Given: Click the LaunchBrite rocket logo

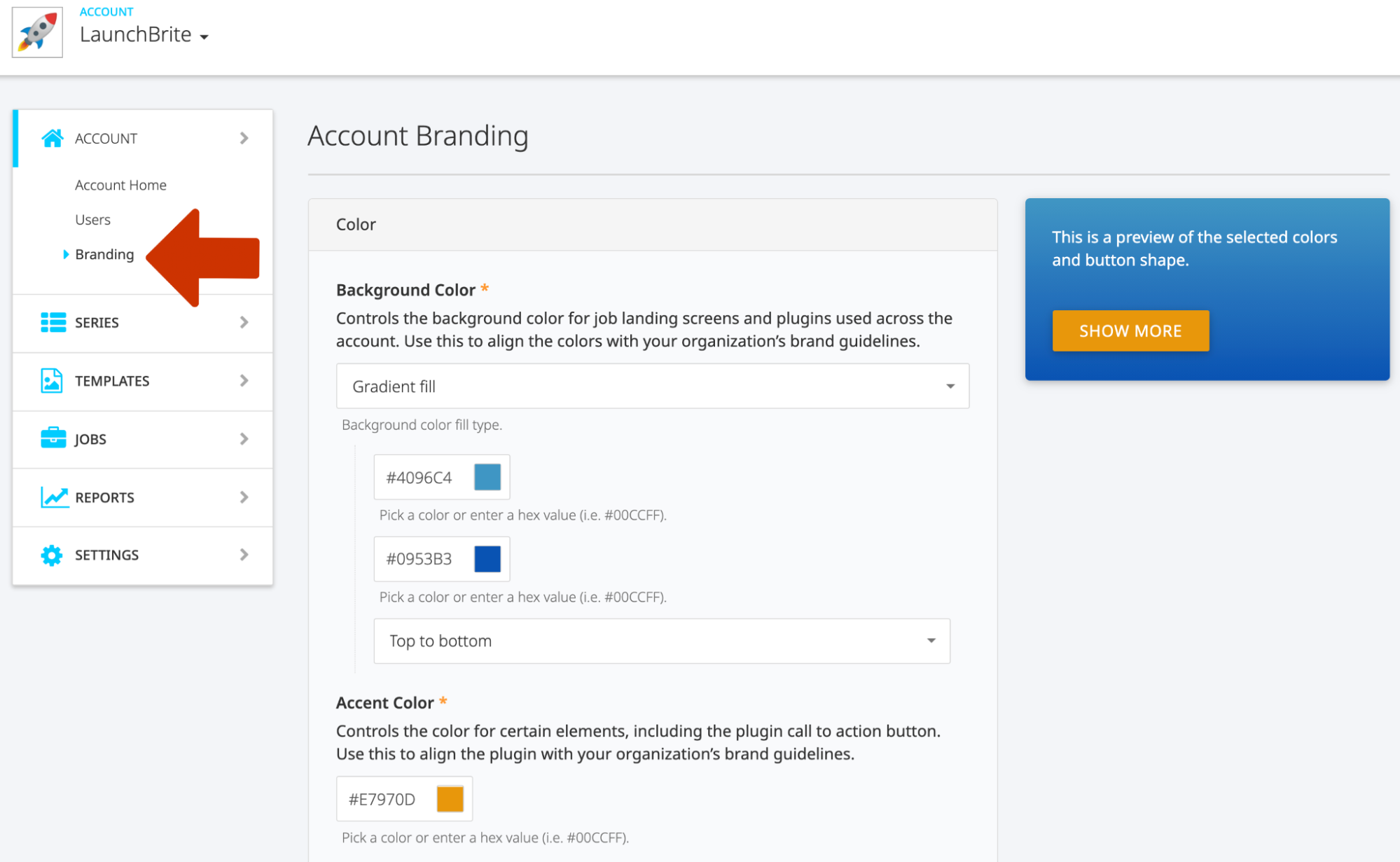Looking at the screenshot, I should pyautogui.click(x=37, y=32).
